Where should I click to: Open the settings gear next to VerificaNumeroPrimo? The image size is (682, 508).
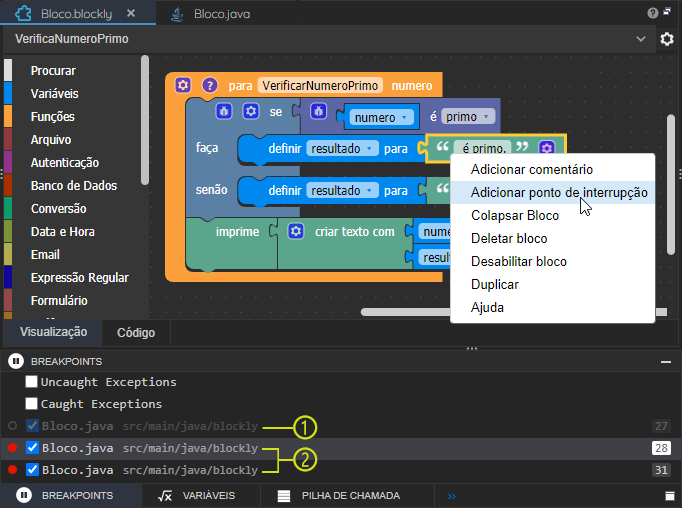pyautogui.click(x=667, y=39)
